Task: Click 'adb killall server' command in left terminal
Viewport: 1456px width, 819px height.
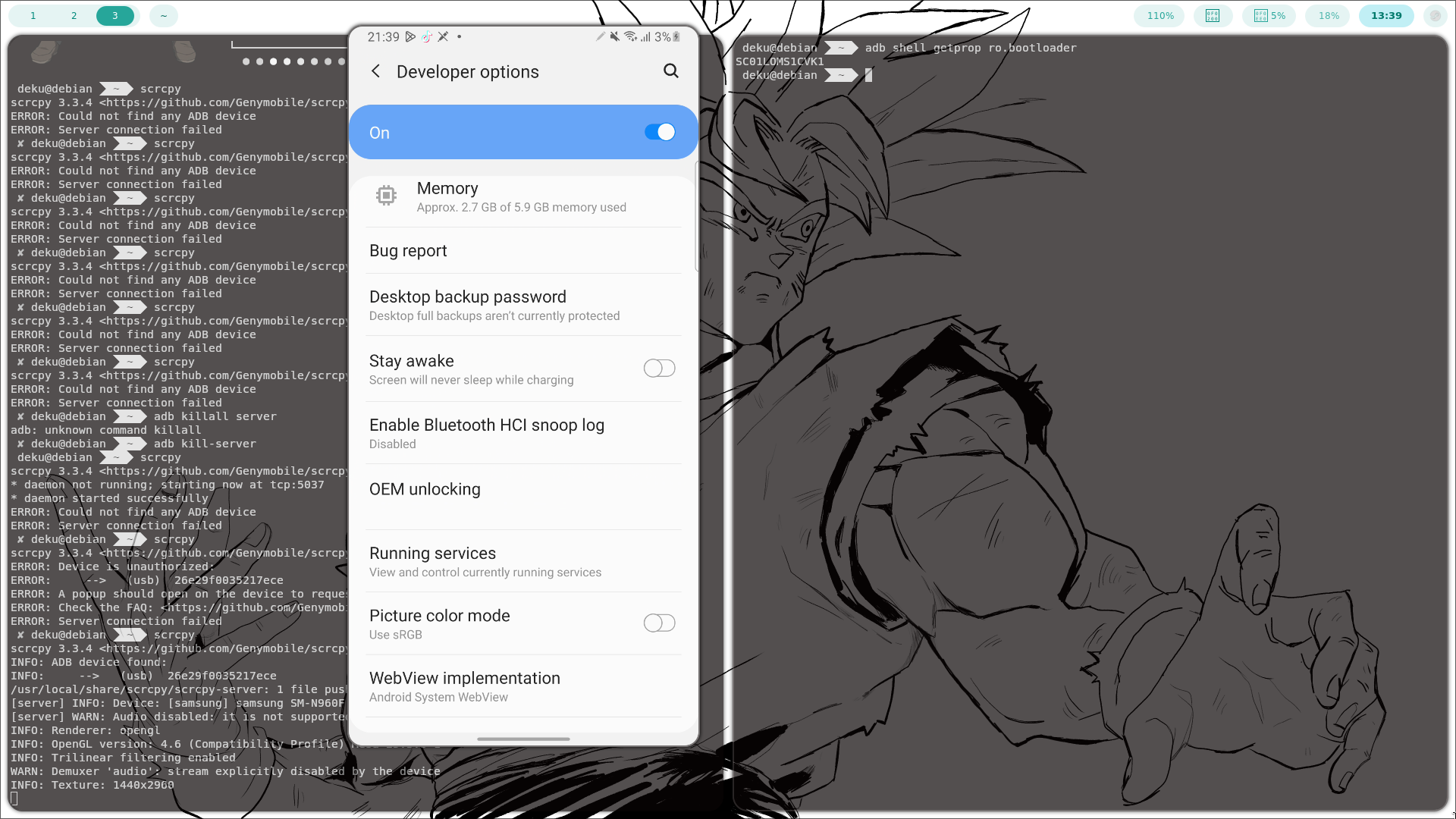Action: click(215, 416)
